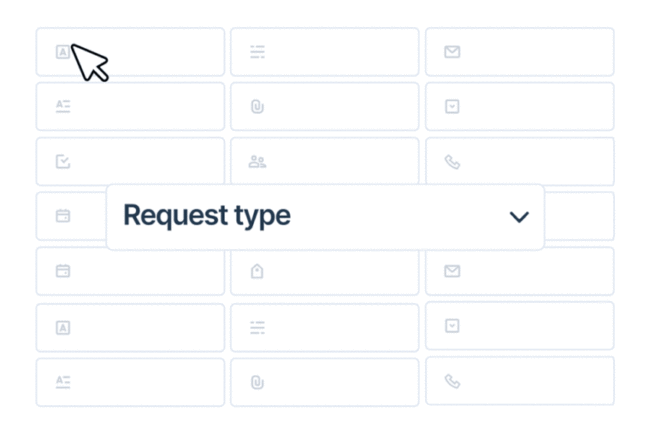Select the envelope icon in fifth row
Viewport: 650px width, 434px height.
click(452, 271)
